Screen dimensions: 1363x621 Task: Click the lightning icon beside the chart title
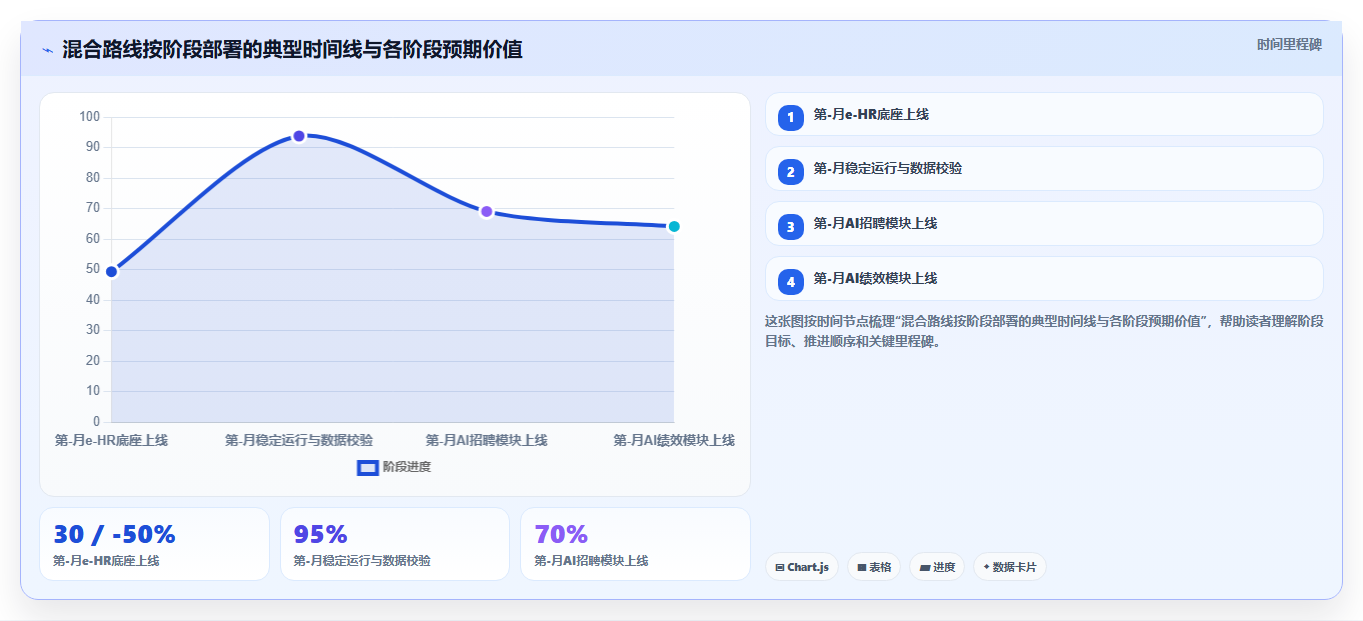click(x=47, y=50)
